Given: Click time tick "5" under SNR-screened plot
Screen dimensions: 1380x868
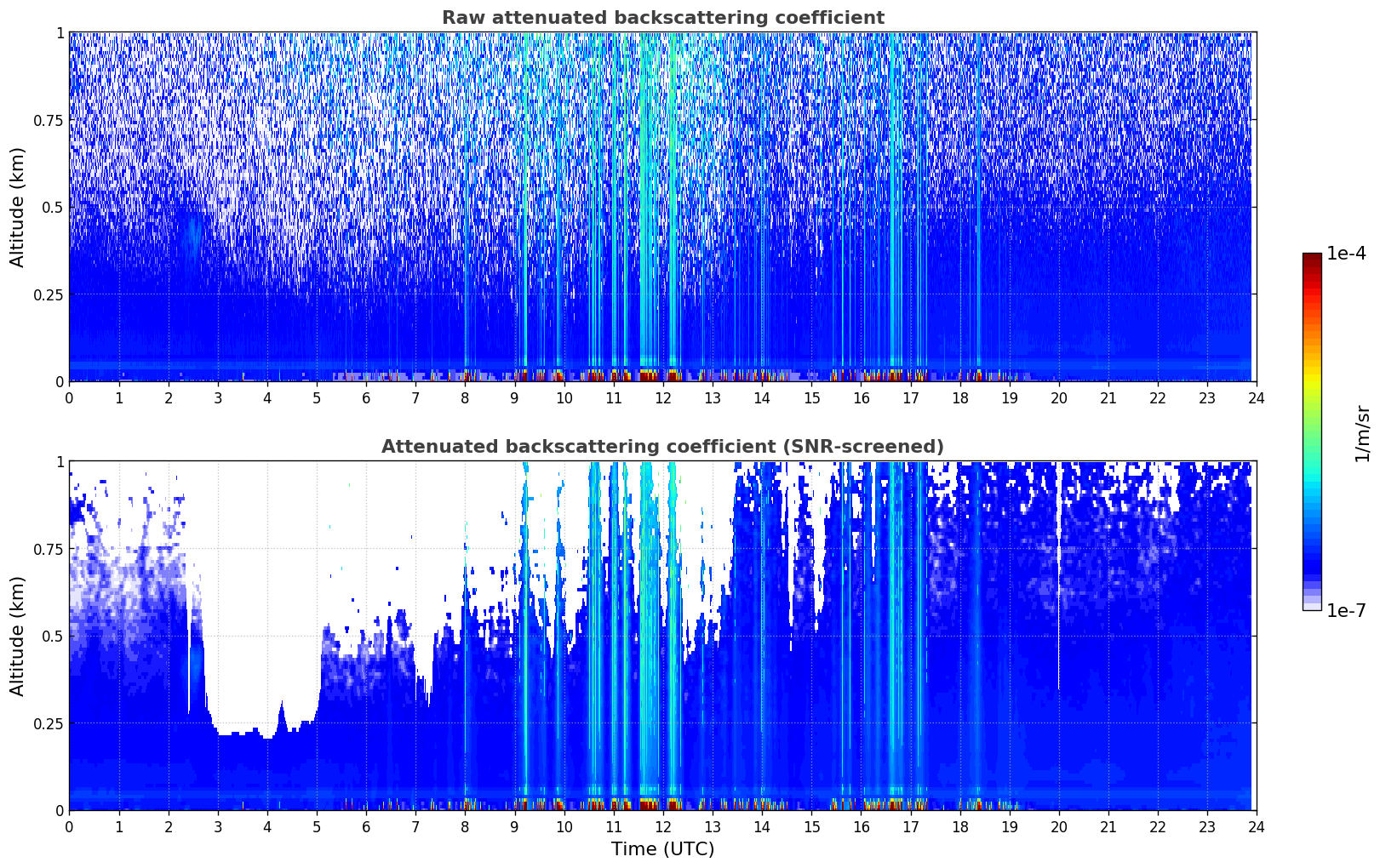Looking at the screenshot, I should click(x=317, y=826).
